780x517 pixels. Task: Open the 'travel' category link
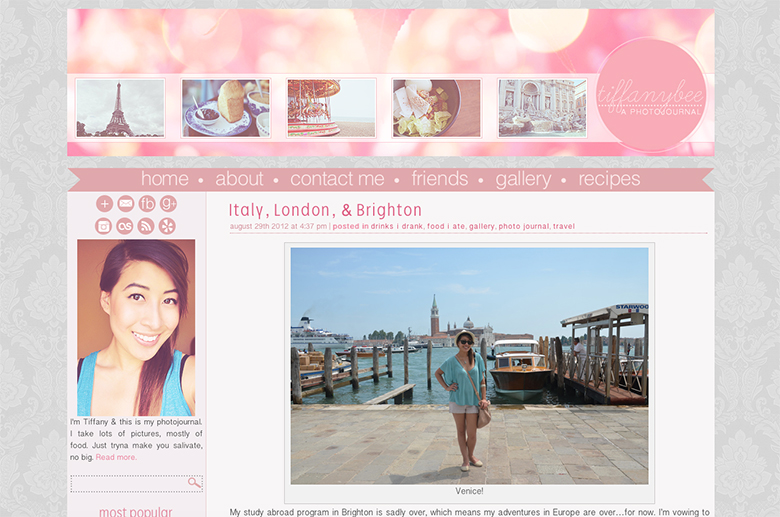(564, 226)
